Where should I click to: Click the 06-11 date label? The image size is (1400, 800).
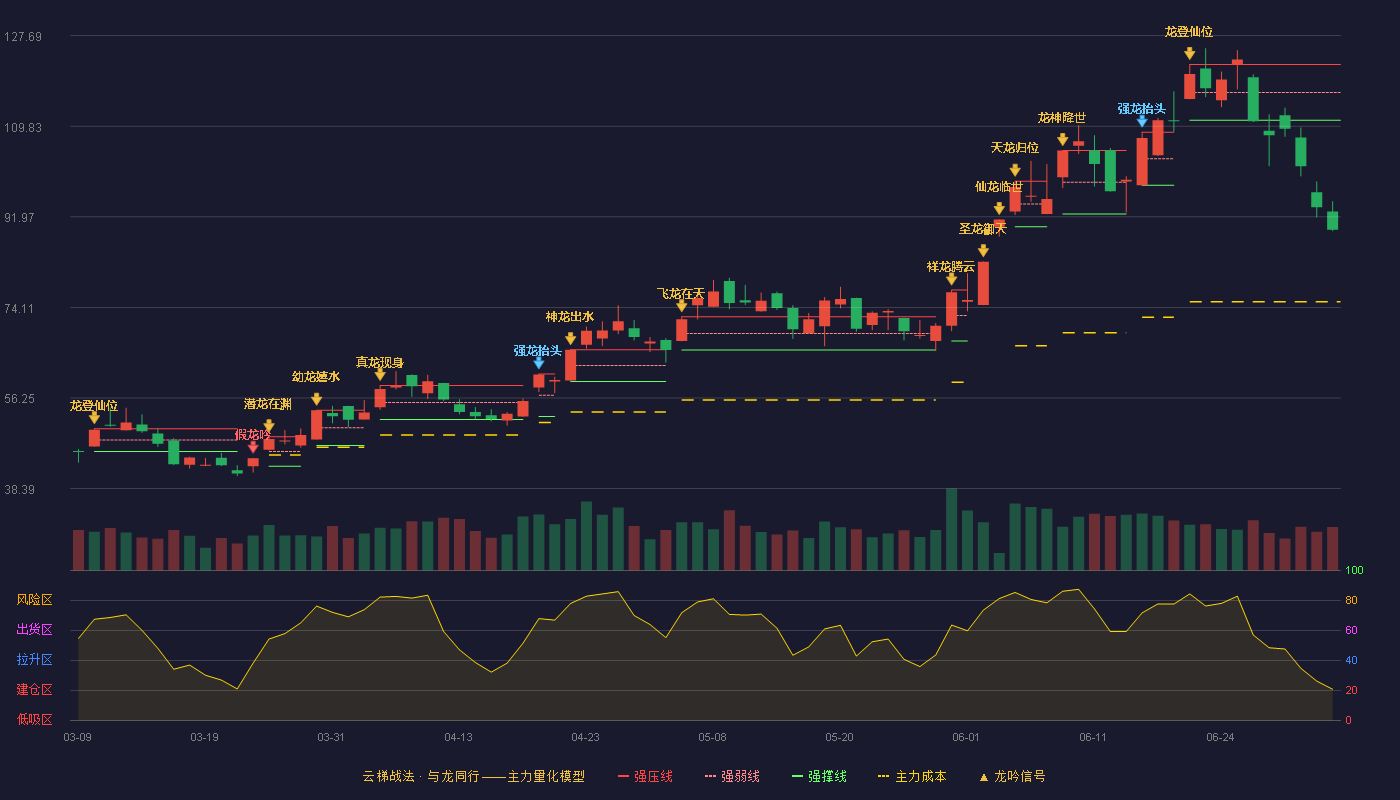pos(1093,737)
